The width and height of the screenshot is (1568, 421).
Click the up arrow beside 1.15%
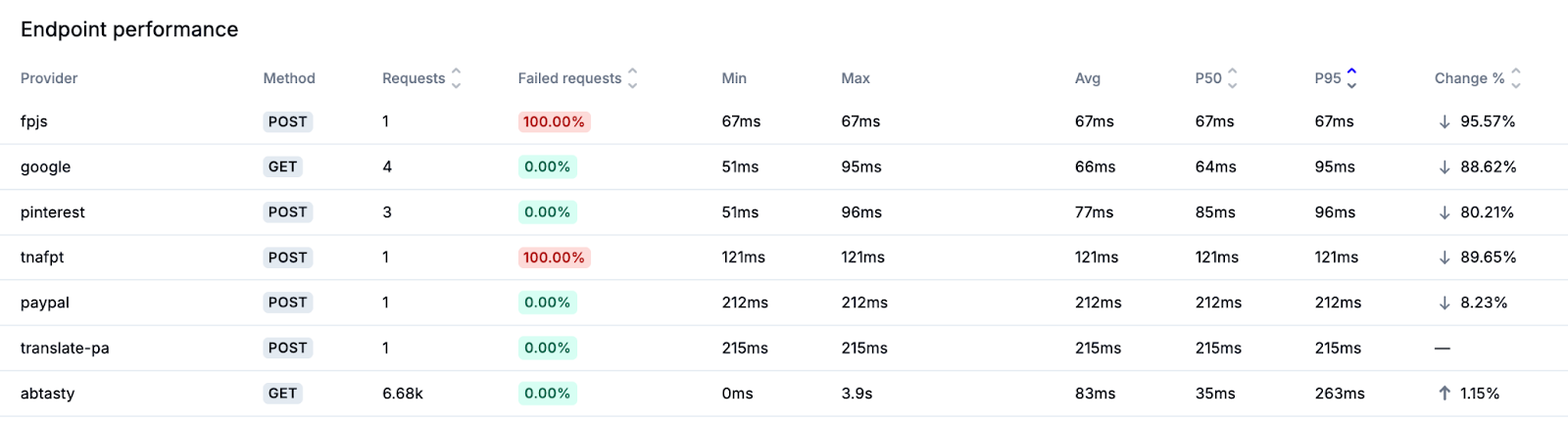[1445, 394]
